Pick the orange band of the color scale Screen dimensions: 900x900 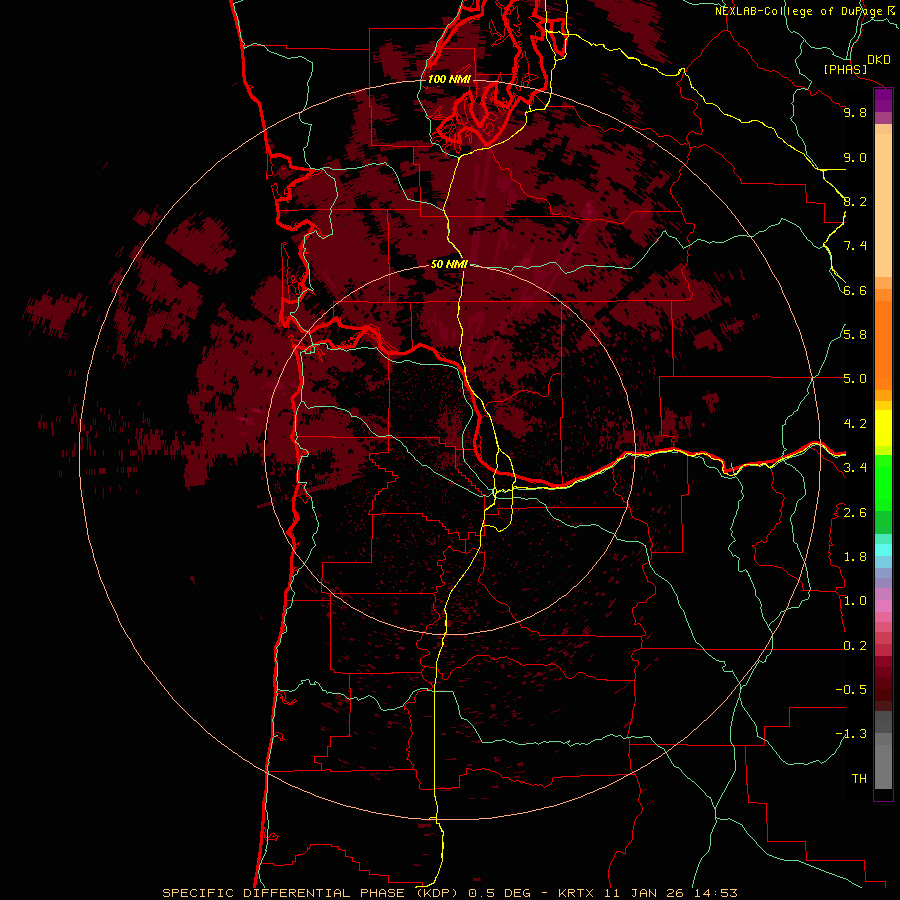coord(883,344)
